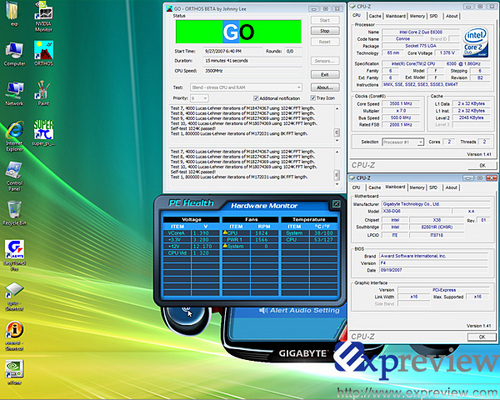Click the CPU warning icon in Fans list
Screen dimensions: 500x400
click(x=225, y=233)
